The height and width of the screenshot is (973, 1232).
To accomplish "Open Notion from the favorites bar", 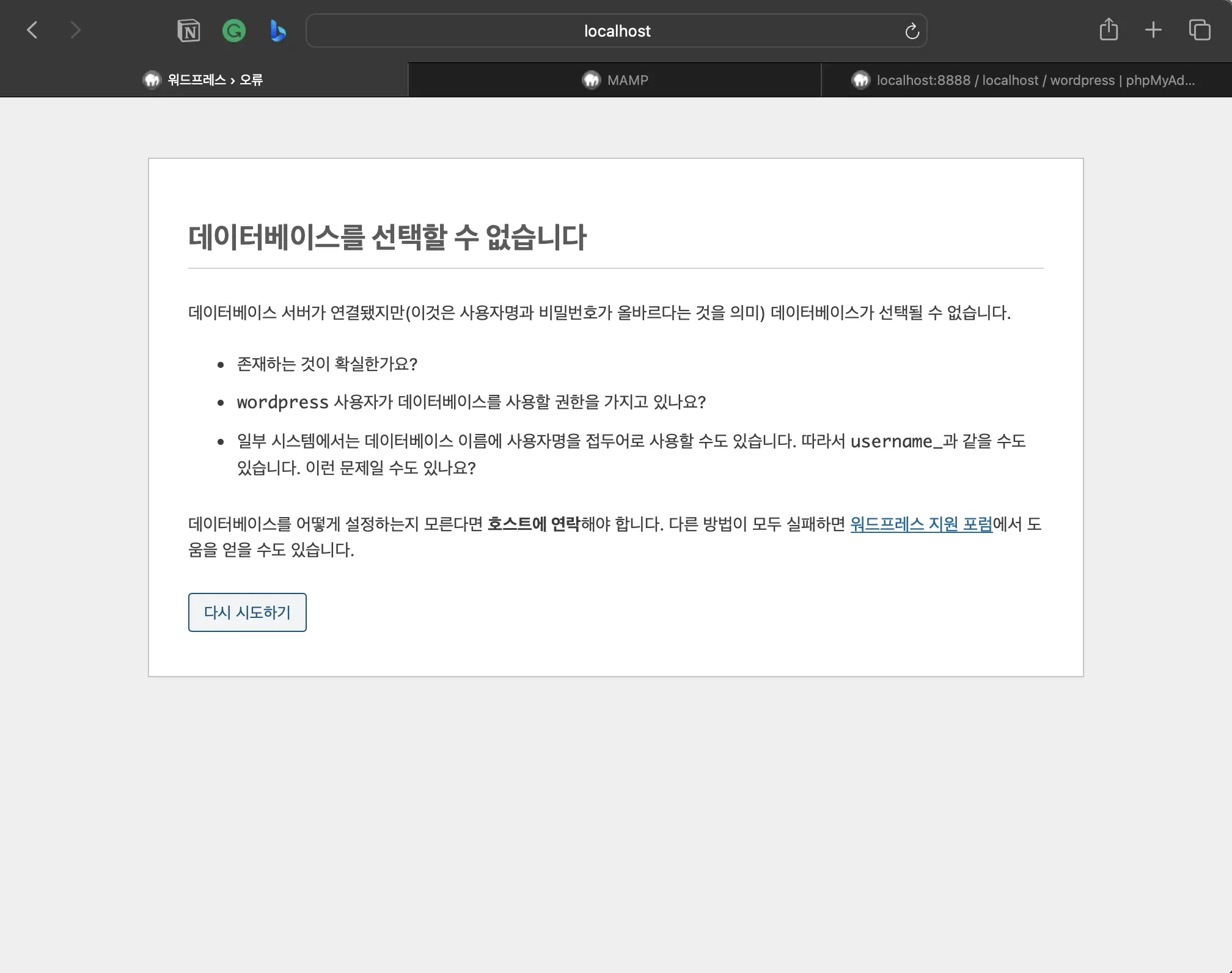I will [189, 30].
